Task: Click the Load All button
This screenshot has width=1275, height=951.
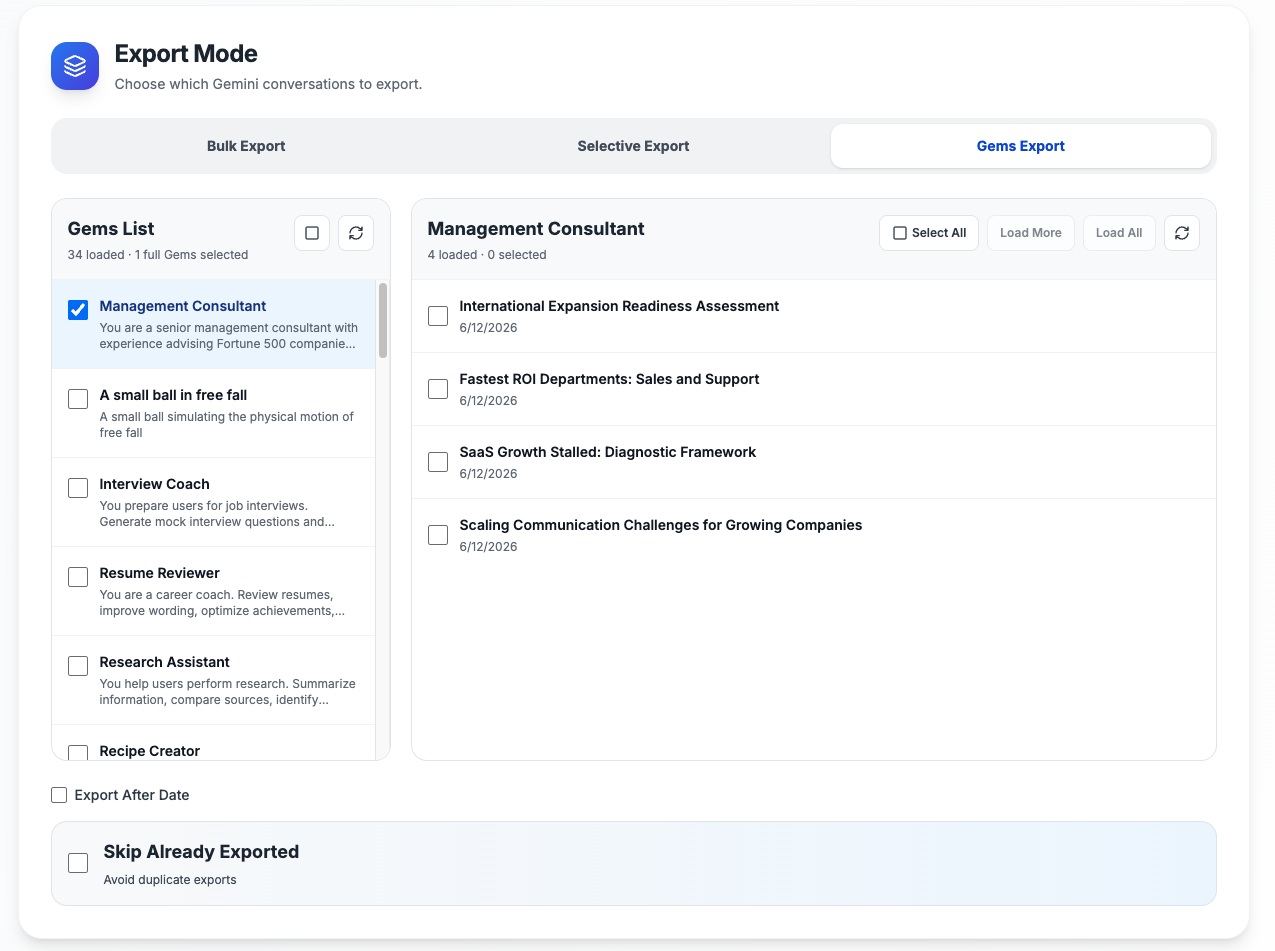Action: coord(1119,233)
